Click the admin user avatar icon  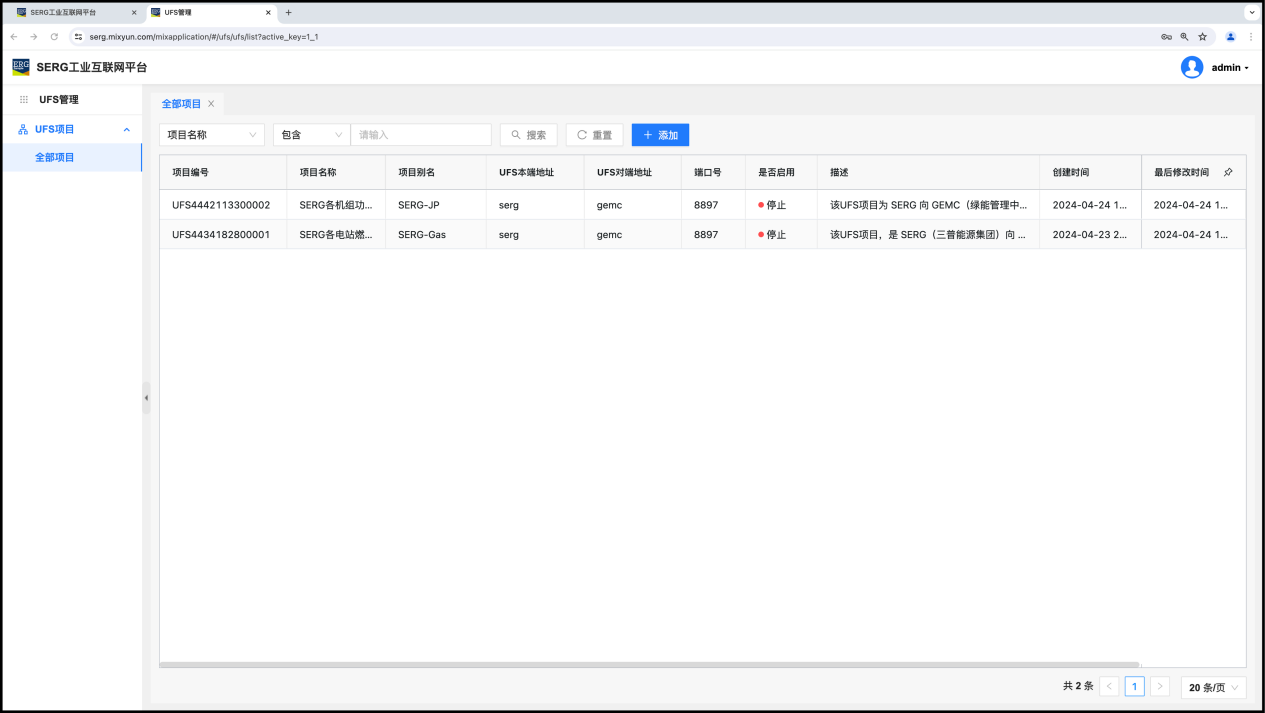coord(1191,67)
